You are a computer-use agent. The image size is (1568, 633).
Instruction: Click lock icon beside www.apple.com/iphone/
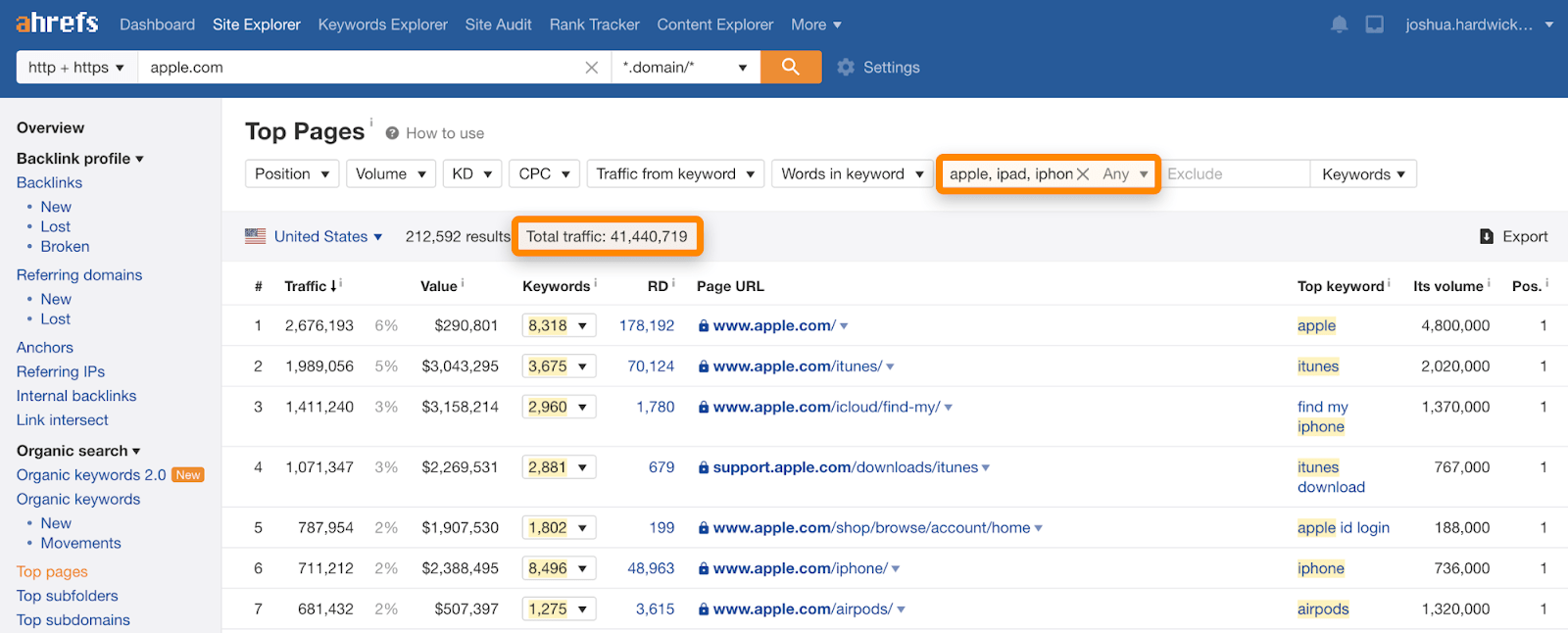tap(704, 568)
